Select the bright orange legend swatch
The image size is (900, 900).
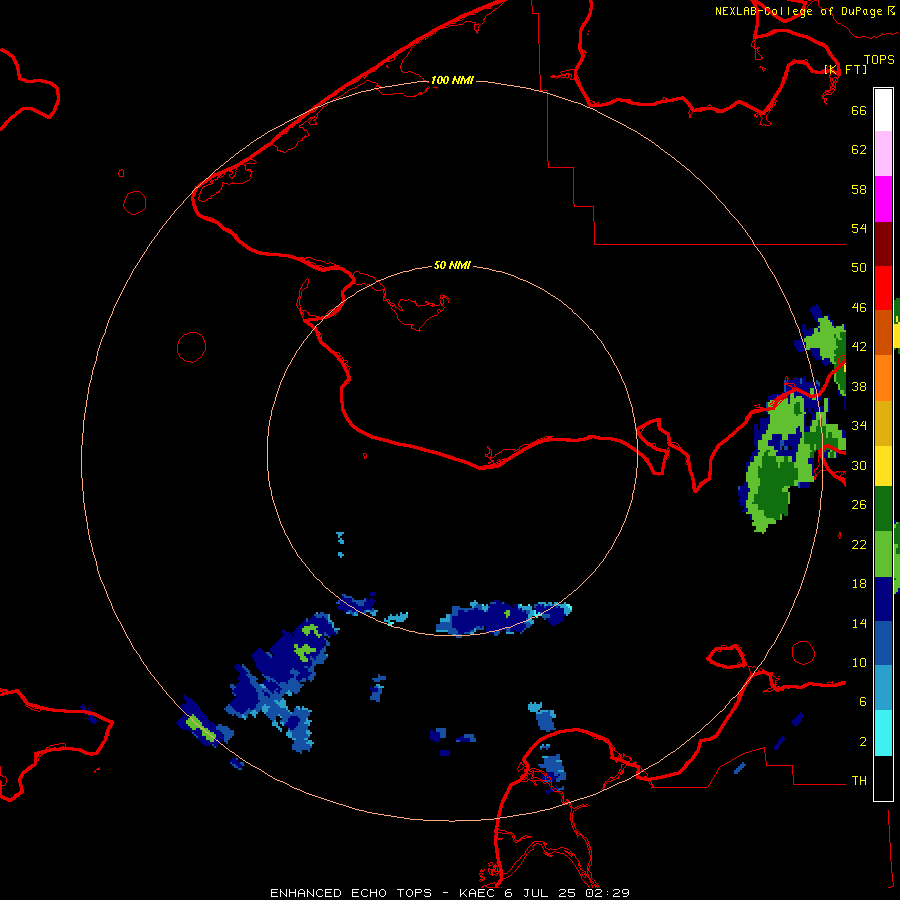point(883,378)
